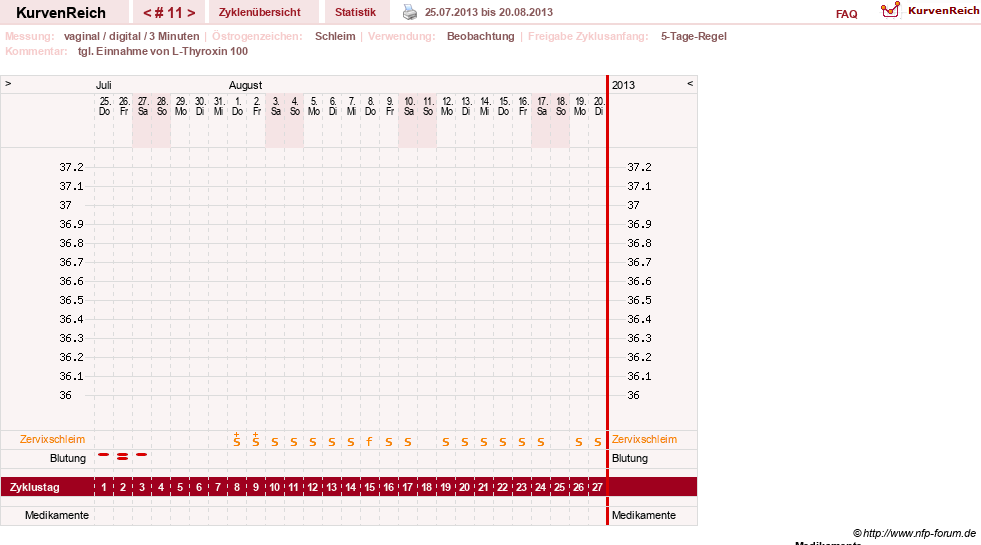Click the 'Beobachtung' usage value
Viewport: 981px width, 545px height.
(480, 36)
